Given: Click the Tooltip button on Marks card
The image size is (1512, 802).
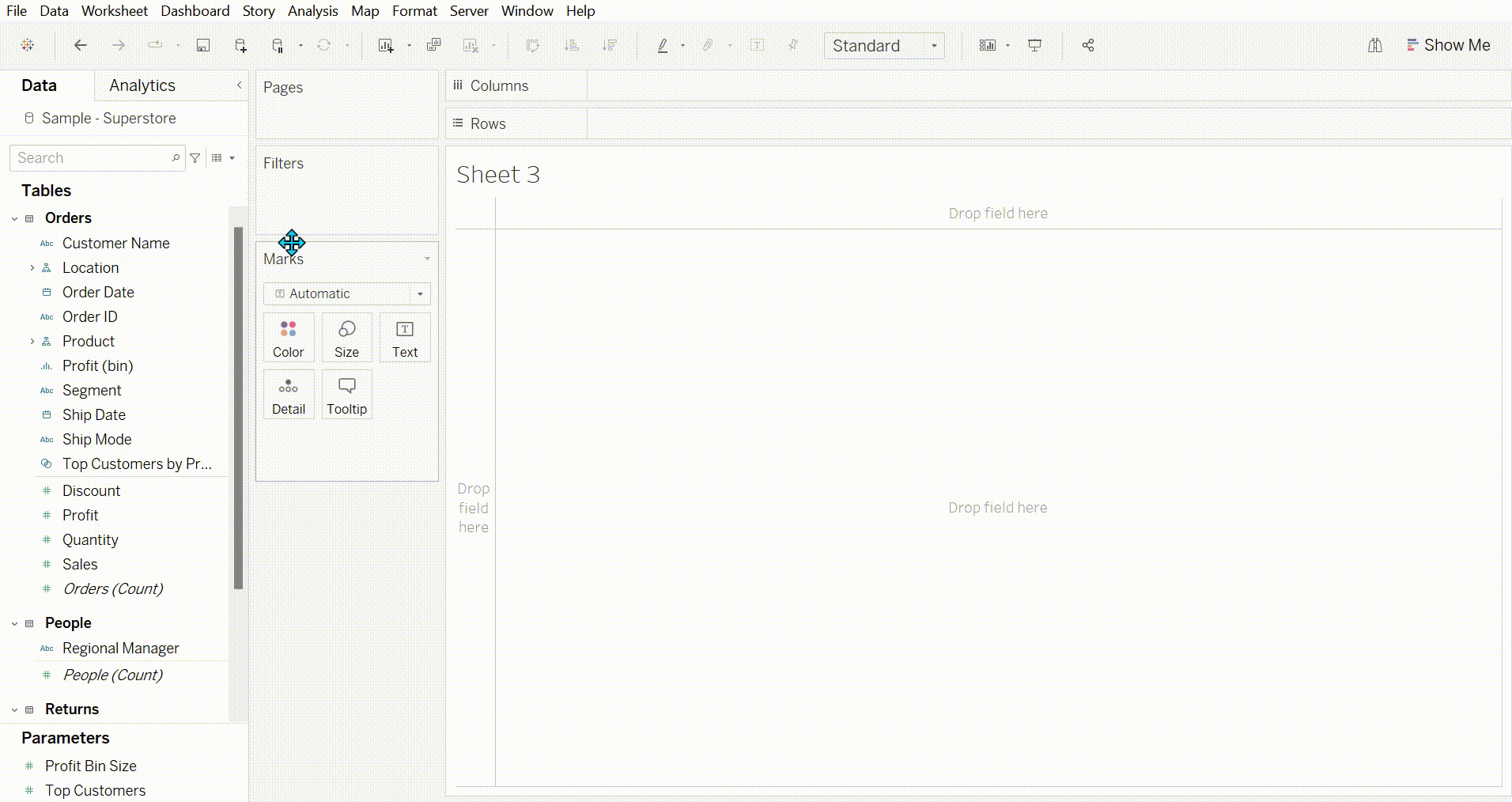Looking at the screenshot, I should click(x=346, y=395).
